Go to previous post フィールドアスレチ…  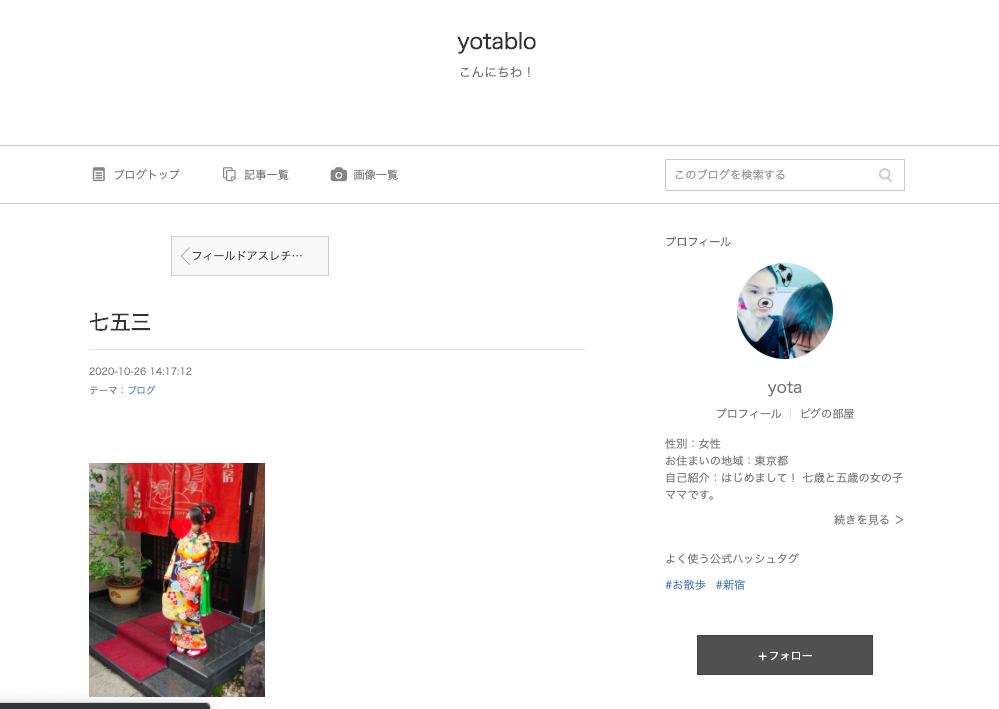point(250,256)
